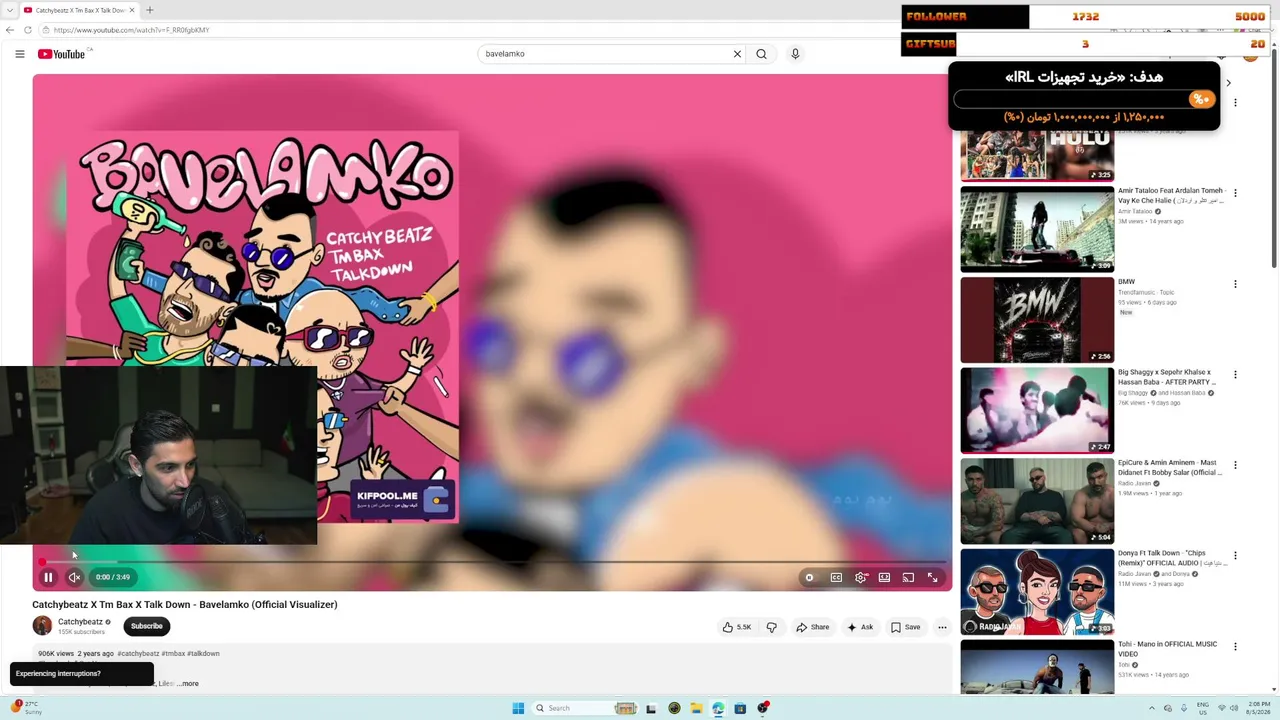The image size is (1280, 720).
Task: Share the video using the Share button
Action: pos(812,627)
